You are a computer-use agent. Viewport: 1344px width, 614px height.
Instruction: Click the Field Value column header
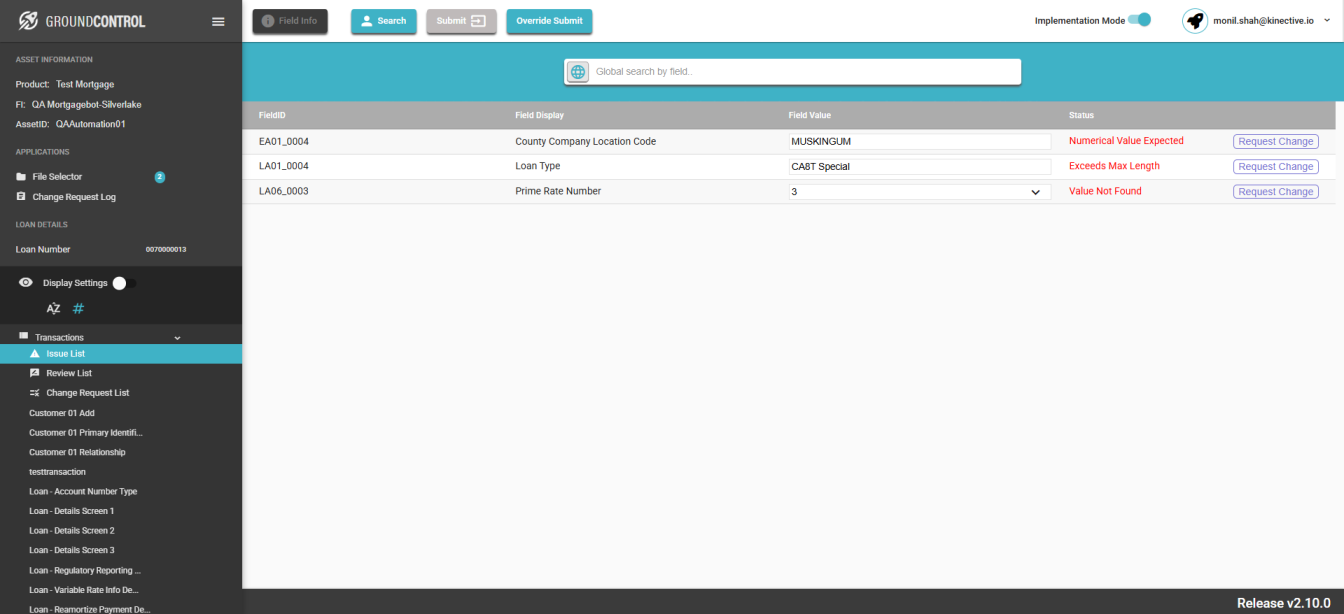pos(810,116)
